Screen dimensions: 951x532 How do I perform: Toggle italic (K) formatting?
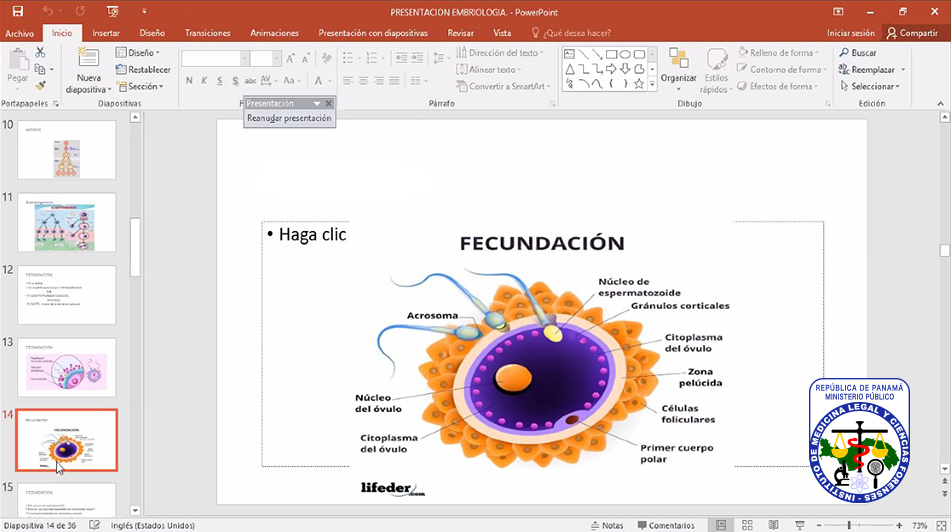pos(204,80)
